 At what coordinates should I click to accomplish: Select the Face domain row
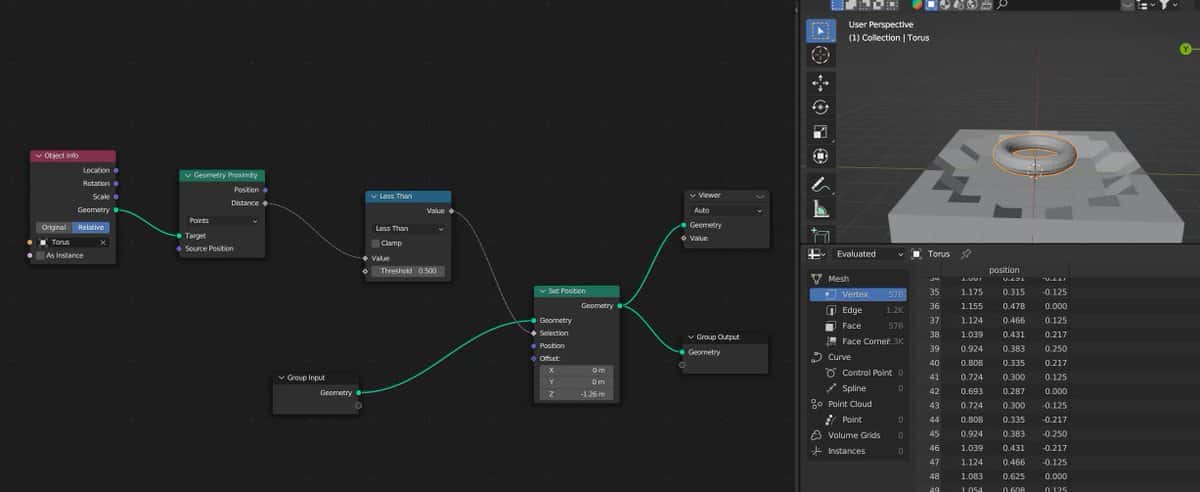click(x=857, y=326)
